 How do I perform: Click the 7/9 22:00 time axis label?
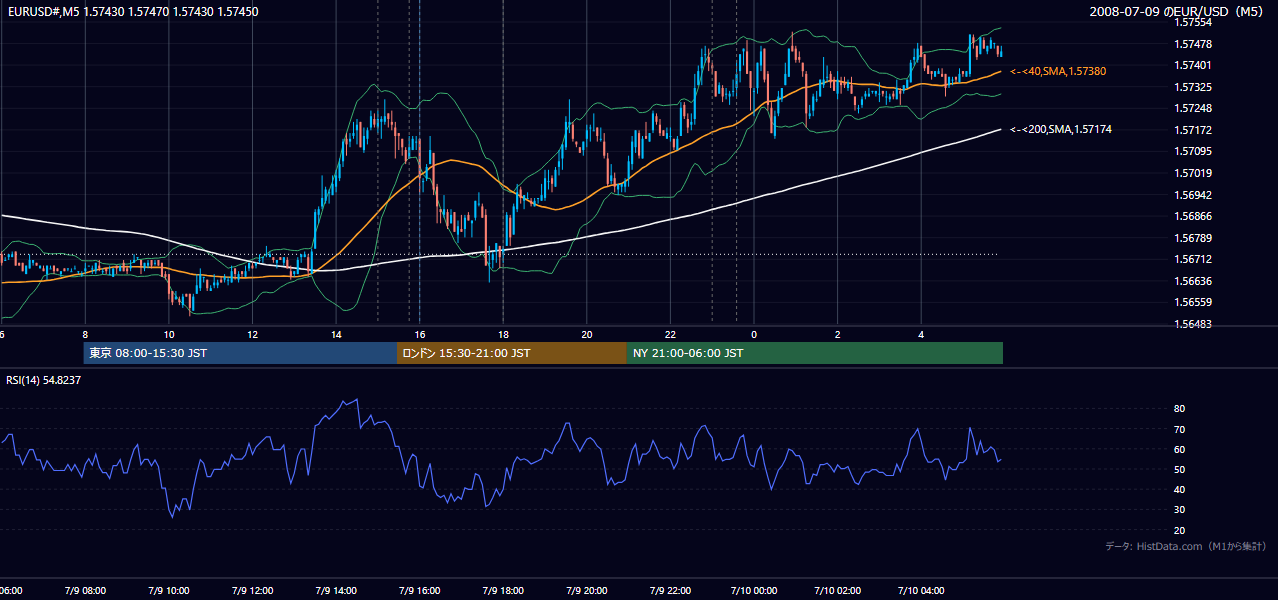pyautogui.click(x=671, y=590)
